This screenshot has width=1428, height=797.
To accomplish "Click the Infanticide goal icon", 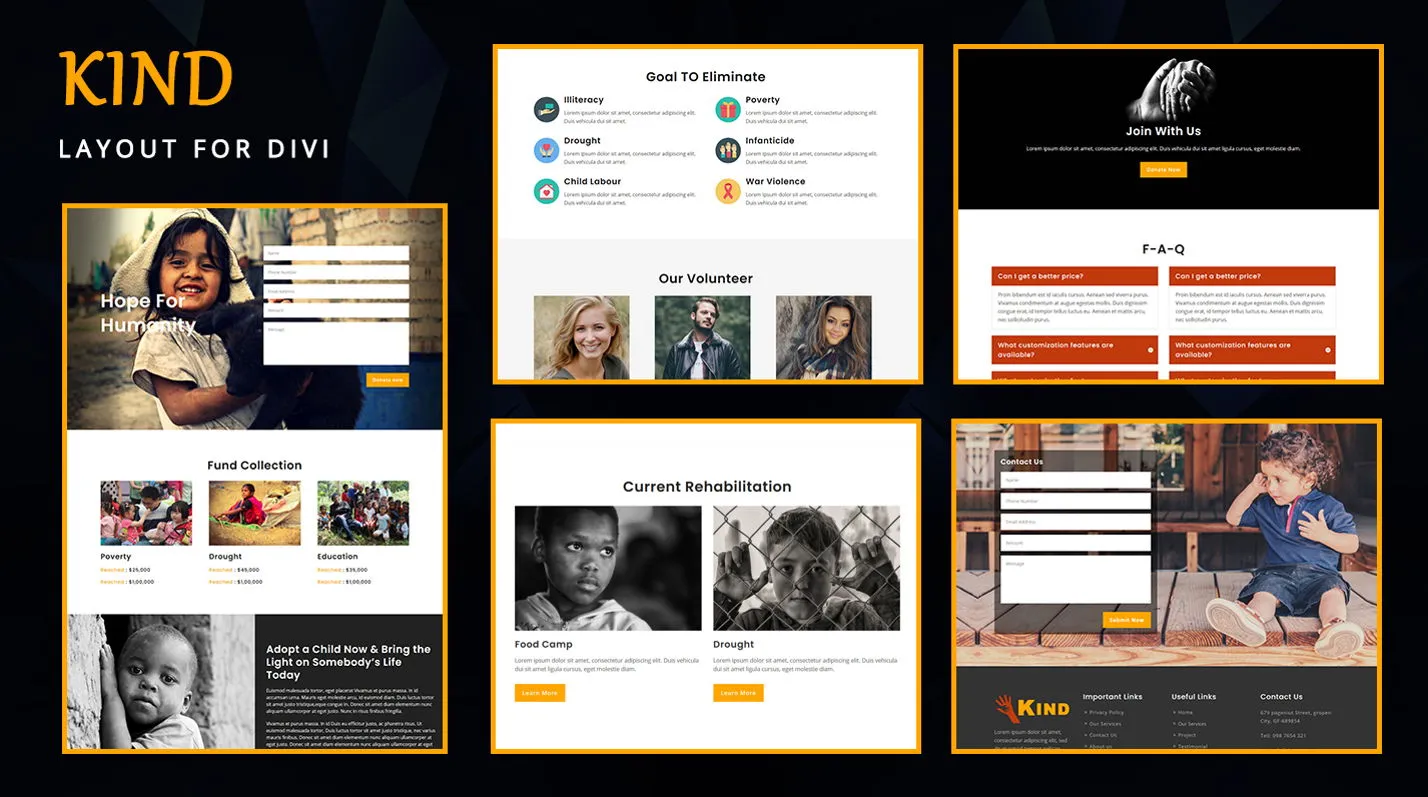I will pyautogui.click(x=728, y=151).
